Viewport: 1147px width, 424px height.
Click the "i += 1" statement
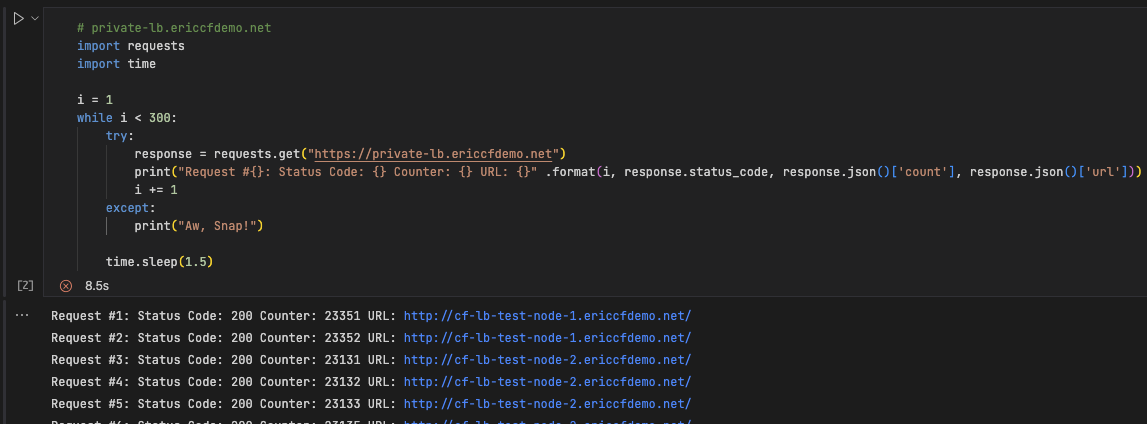(156, 190)
